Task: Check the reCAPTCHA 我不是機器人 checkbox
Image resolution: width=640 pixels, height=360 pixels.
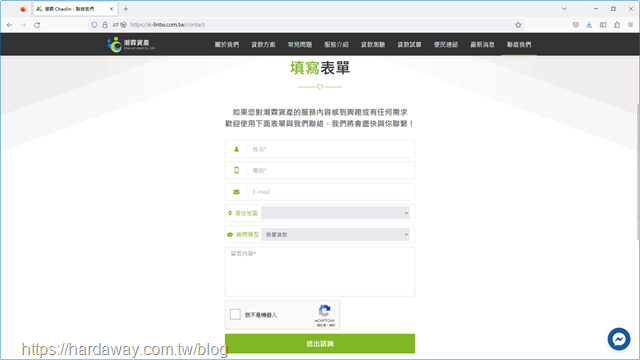Action: [x=235, y=314]
